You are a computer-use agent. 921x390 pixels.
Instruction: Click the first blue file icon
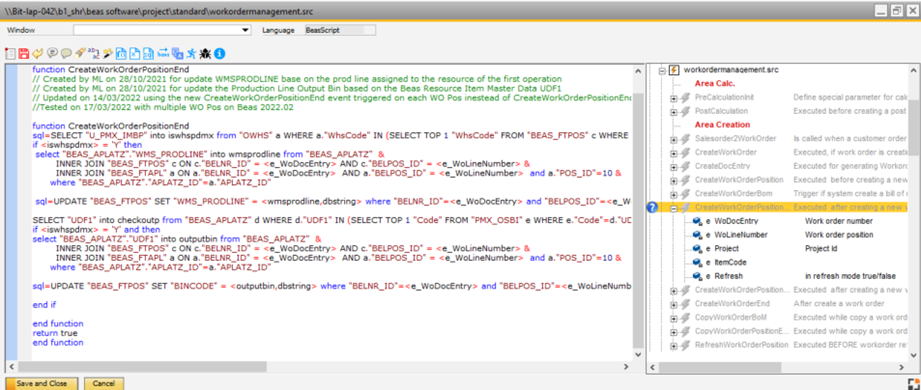[121, 54]
